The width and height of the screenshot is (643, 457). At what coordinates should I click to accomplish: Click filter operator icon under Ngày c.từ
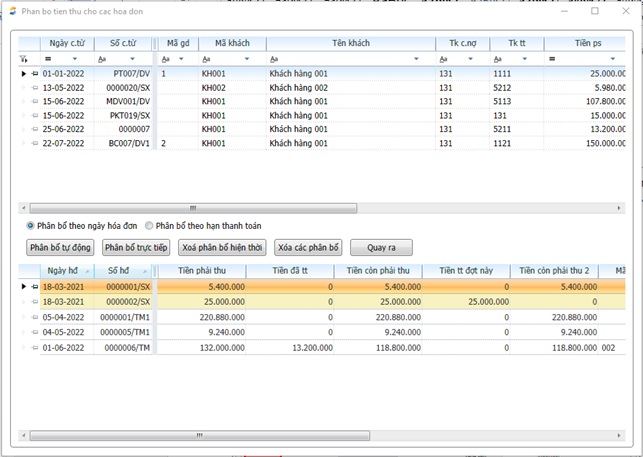pyautogui.click(x=47, y=59)
